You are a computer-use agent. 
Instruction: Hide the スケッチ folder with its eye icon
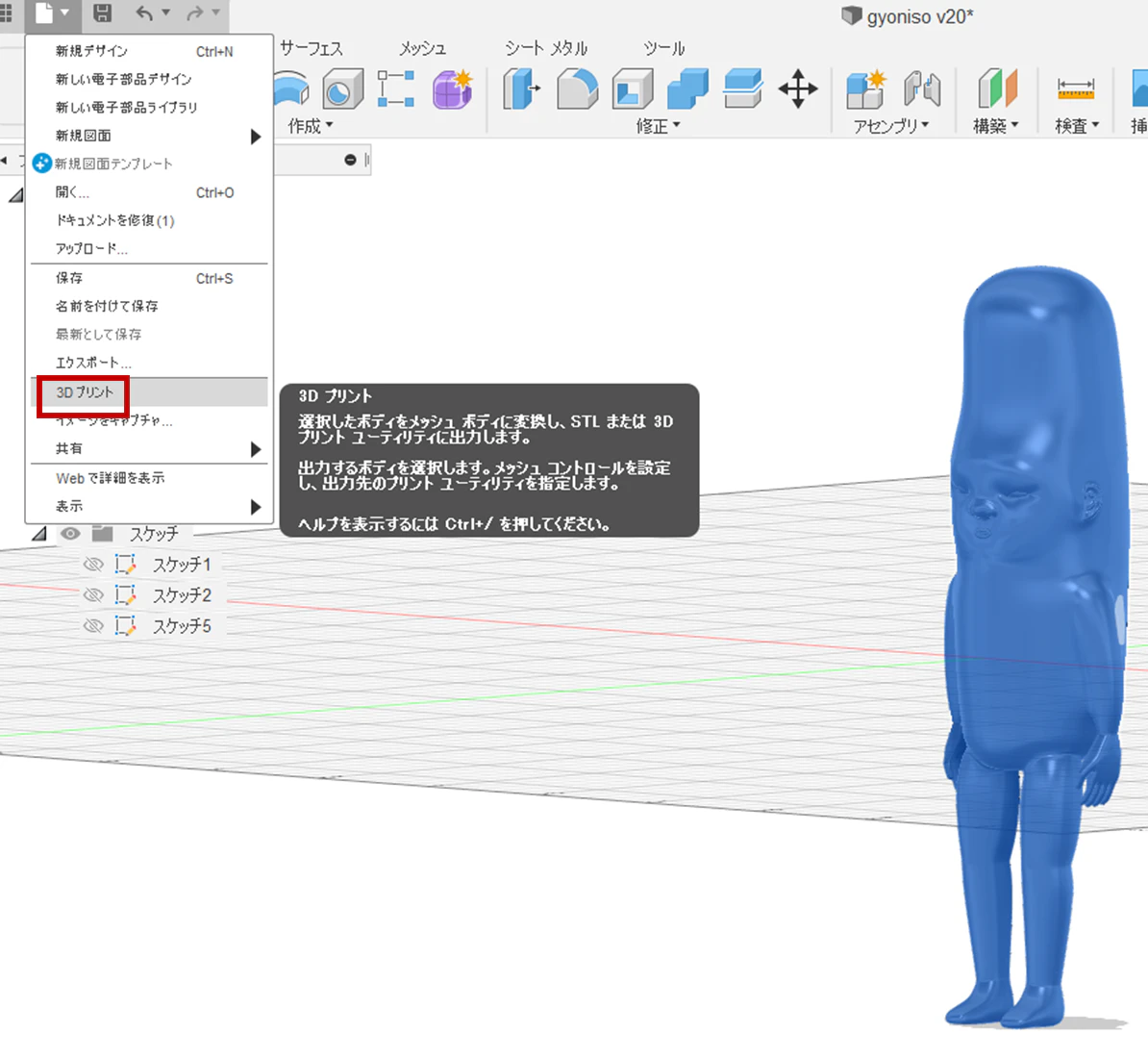click(x=70, y=534)
